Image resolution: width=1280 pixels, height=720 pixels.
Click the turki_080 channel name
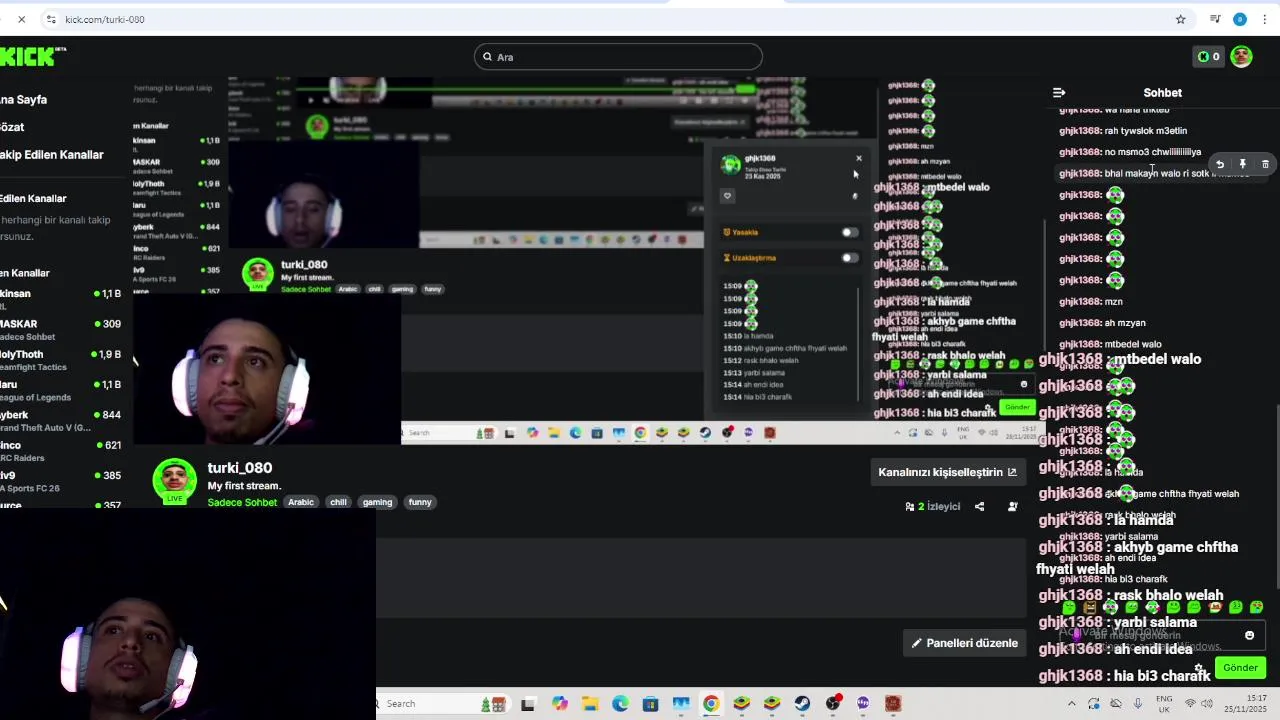pyautogui.click(x=240, y=468)
